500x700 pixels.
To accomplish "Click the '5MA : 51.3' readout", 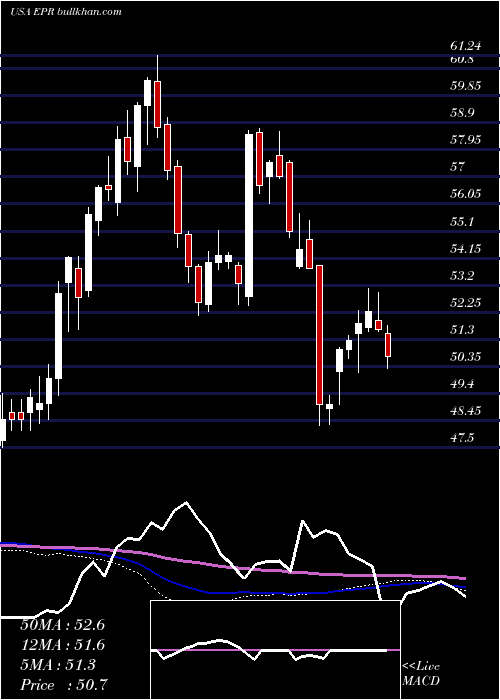I will (58, 665).
